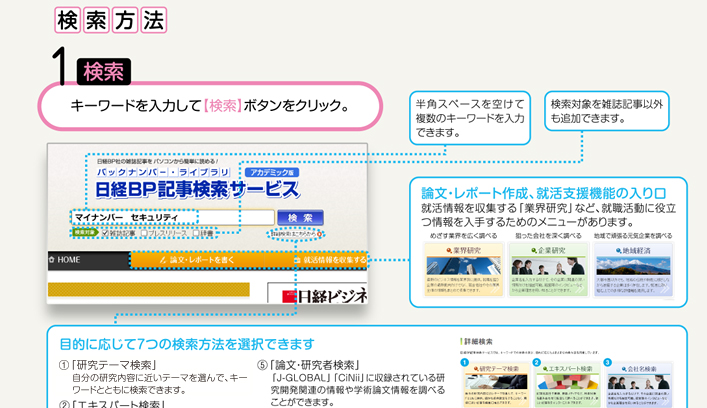Click the Mt. Fuji photo in 地域経済 card
The height and width of the screenshot is (408, 707).
pyautogui.click(x=633, y=265)
